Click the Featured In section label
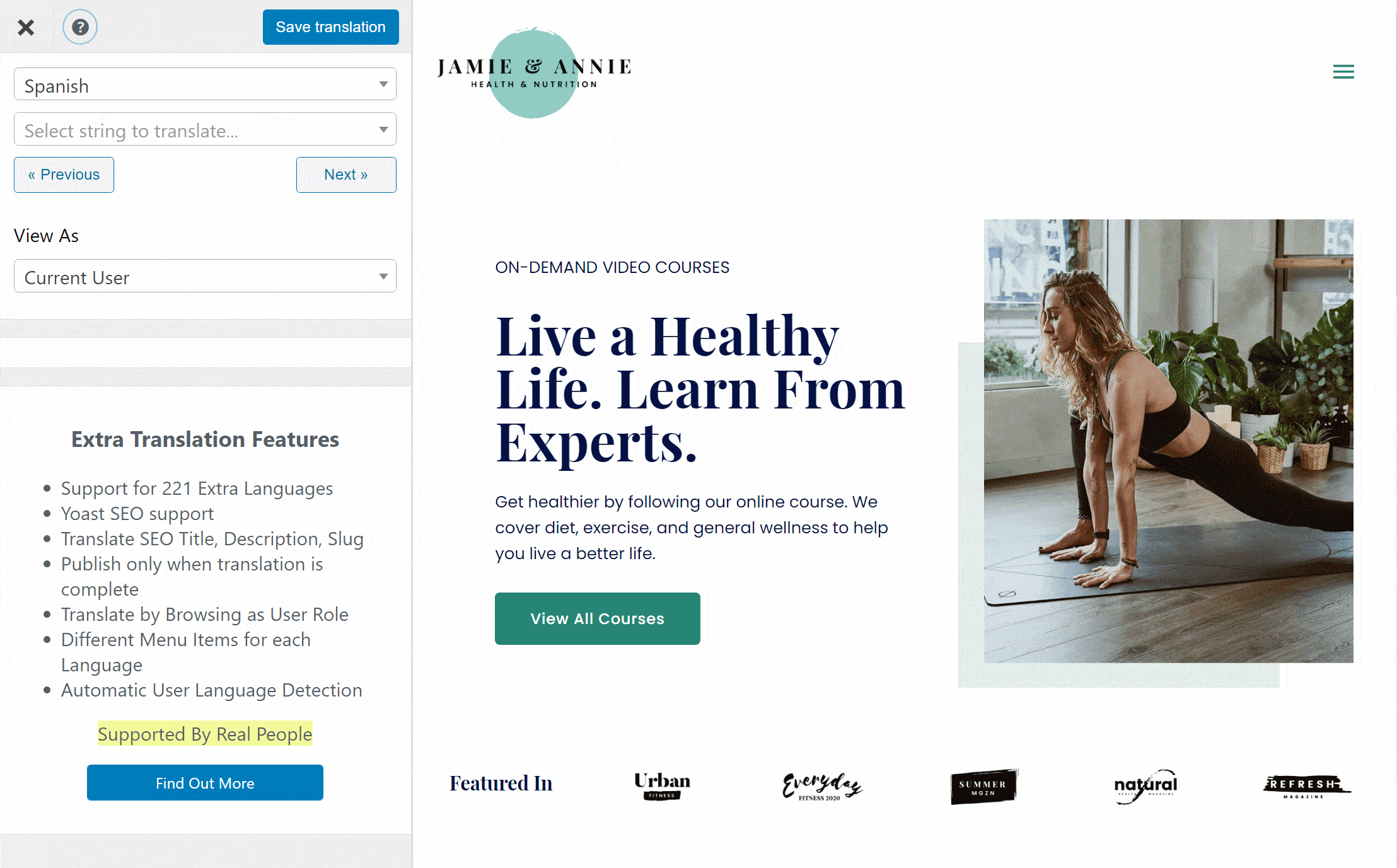 click(x=501, y=783)
